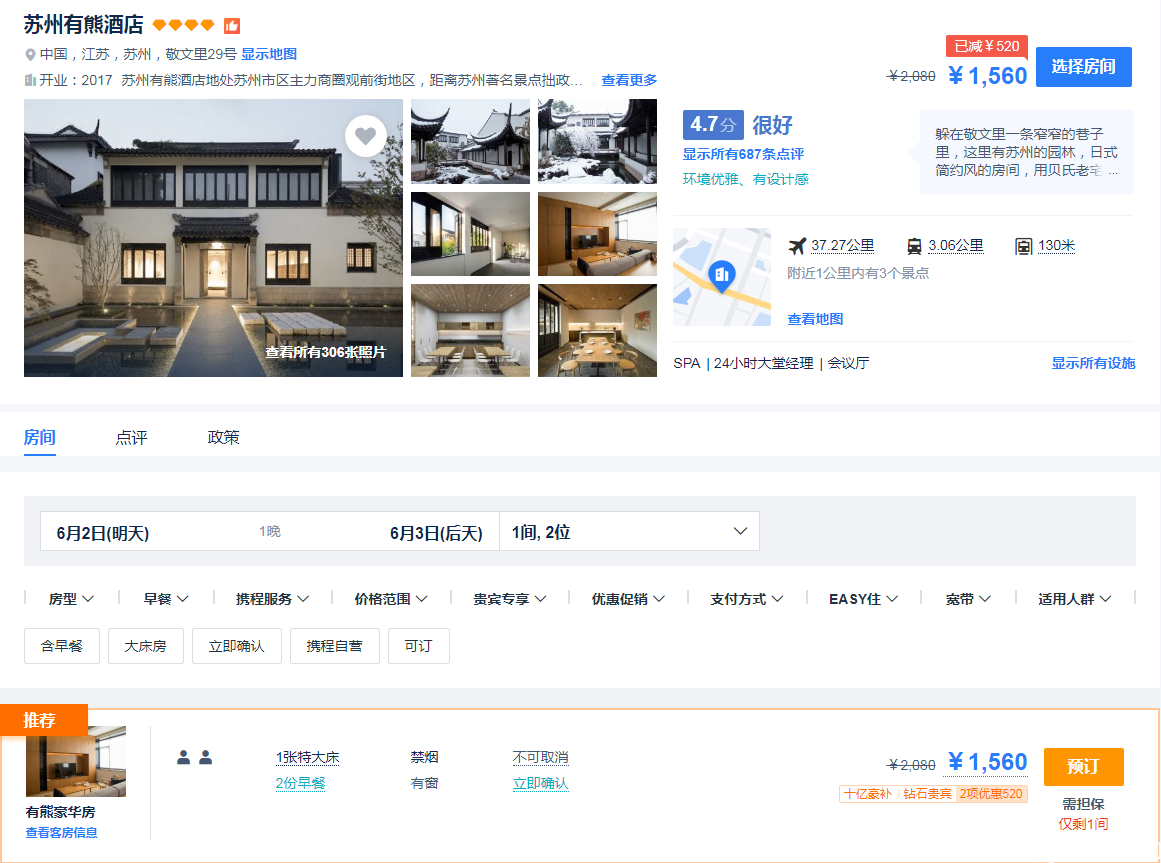Click the two-guest occupancy icon in room row

[x=195, y=757]
